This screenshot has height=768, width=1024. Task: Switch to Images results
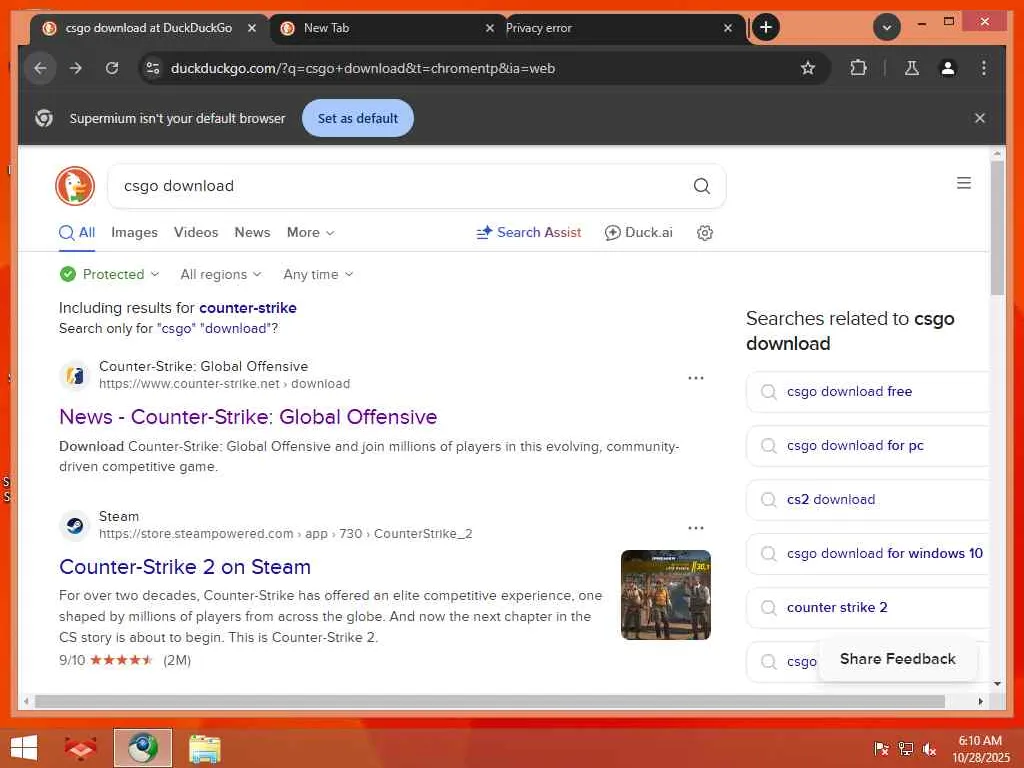click(x=135, y=232)
